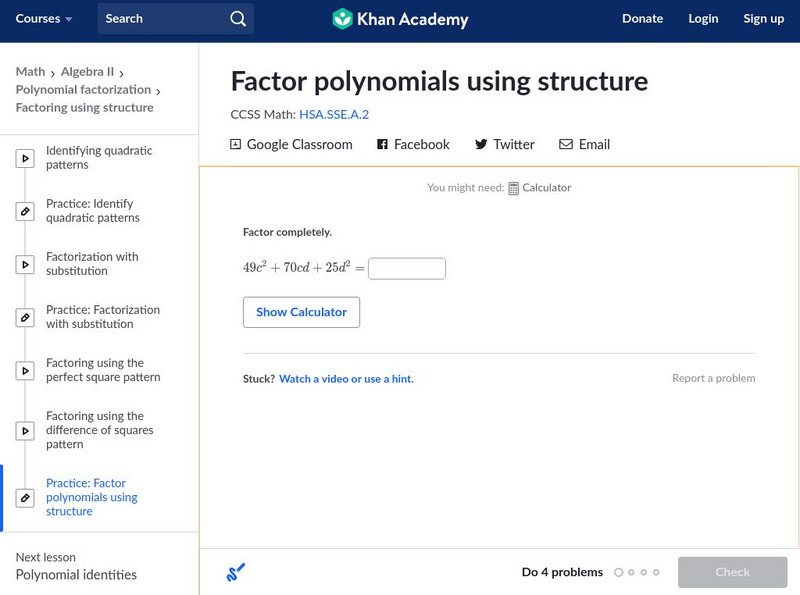Click the Facebook share icon

click(382, 145)
